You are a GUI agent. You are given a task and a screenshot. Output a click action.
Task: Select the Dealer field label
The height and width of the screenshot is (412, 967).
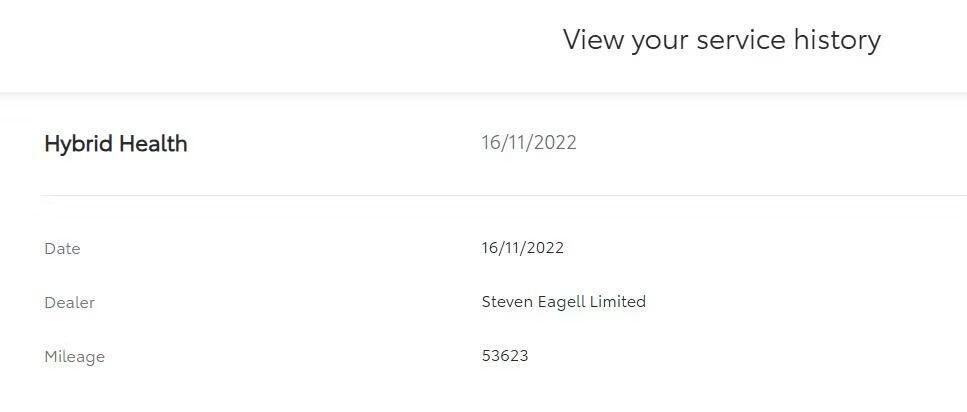tap(69, 303)
